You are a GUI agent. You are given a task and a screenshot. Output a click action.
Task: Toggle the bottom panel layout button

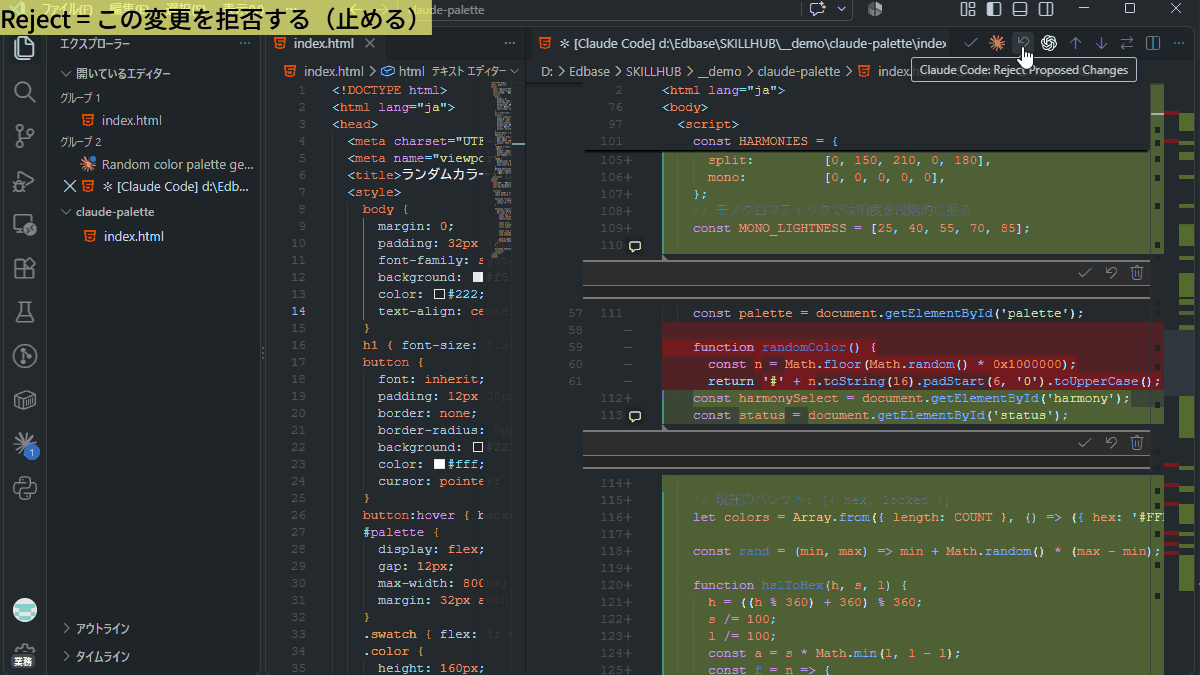click(1019, 9)
